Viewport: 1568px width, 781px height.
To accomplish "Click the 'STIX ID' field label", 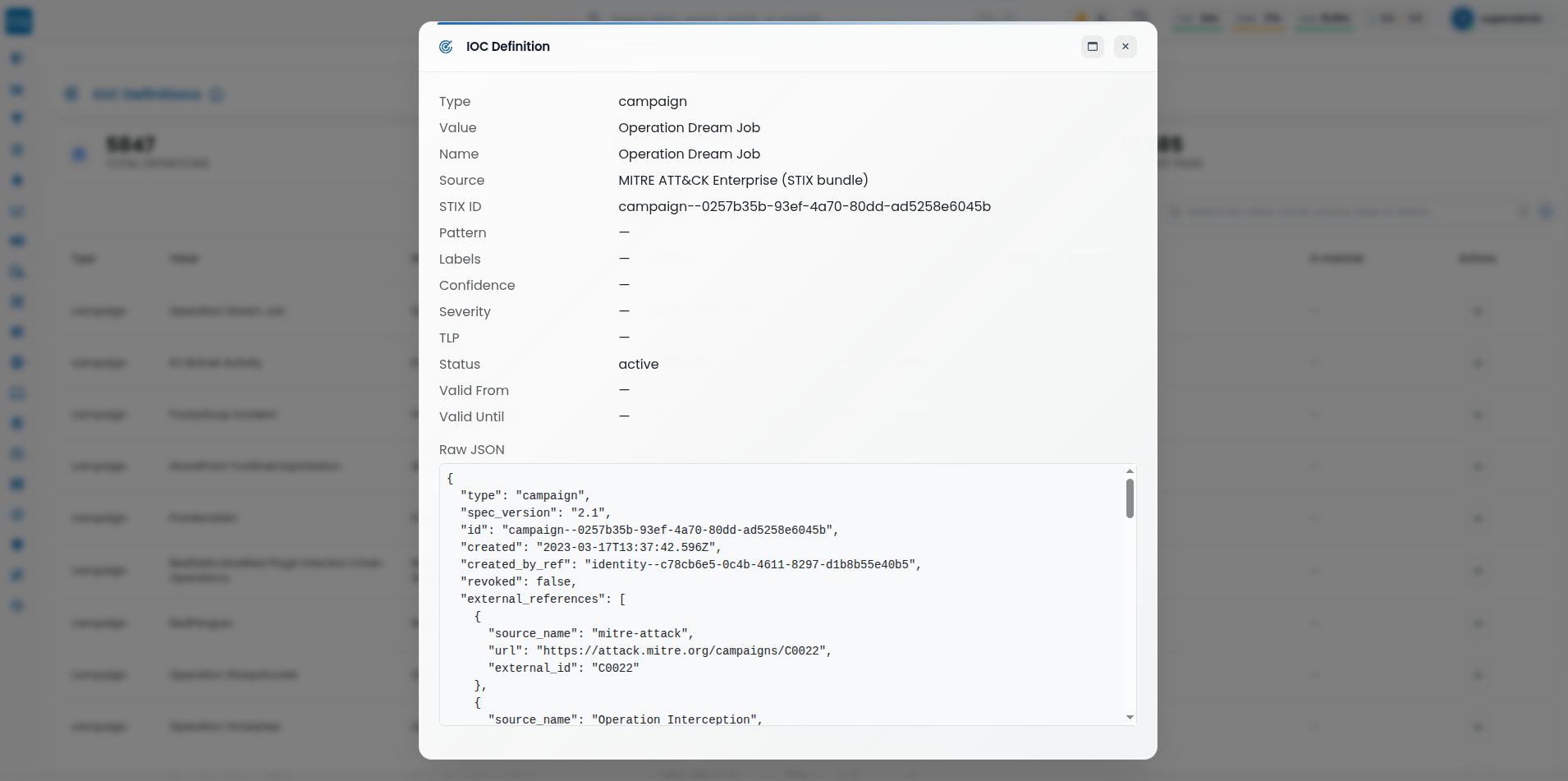I will coord(461,207).
